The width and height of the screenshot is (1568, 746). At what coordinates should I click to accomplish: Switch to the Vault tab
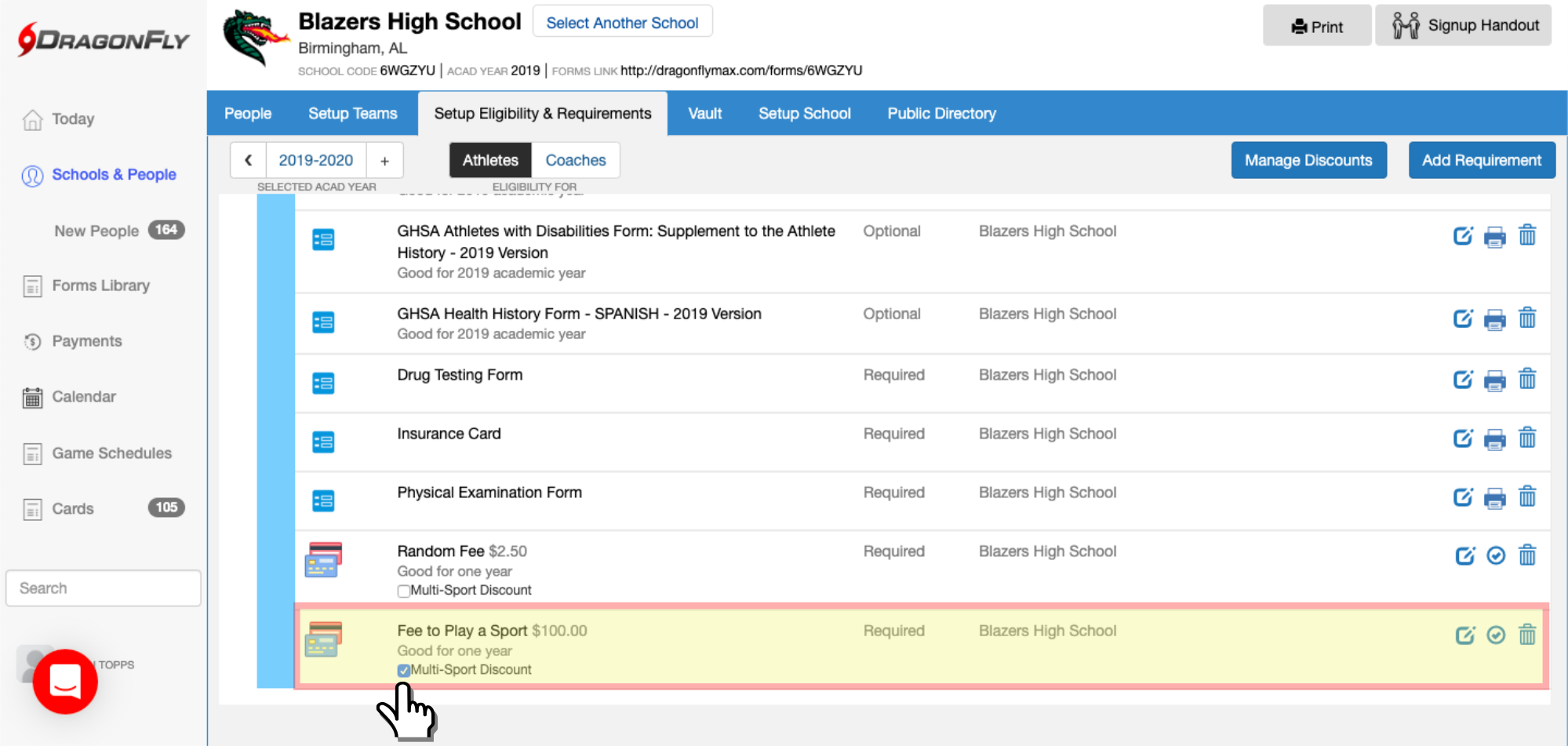click(704, 114)
